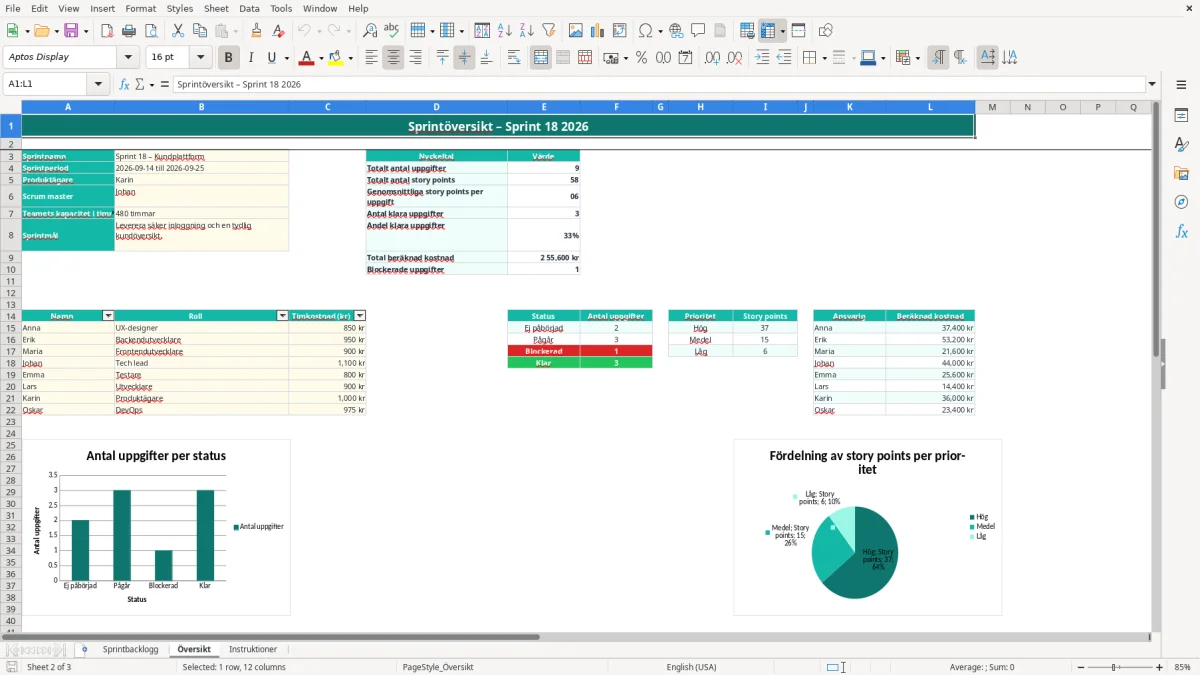
Task: Toggle Center Vertically alignment
Action: (x=464, y=58)
